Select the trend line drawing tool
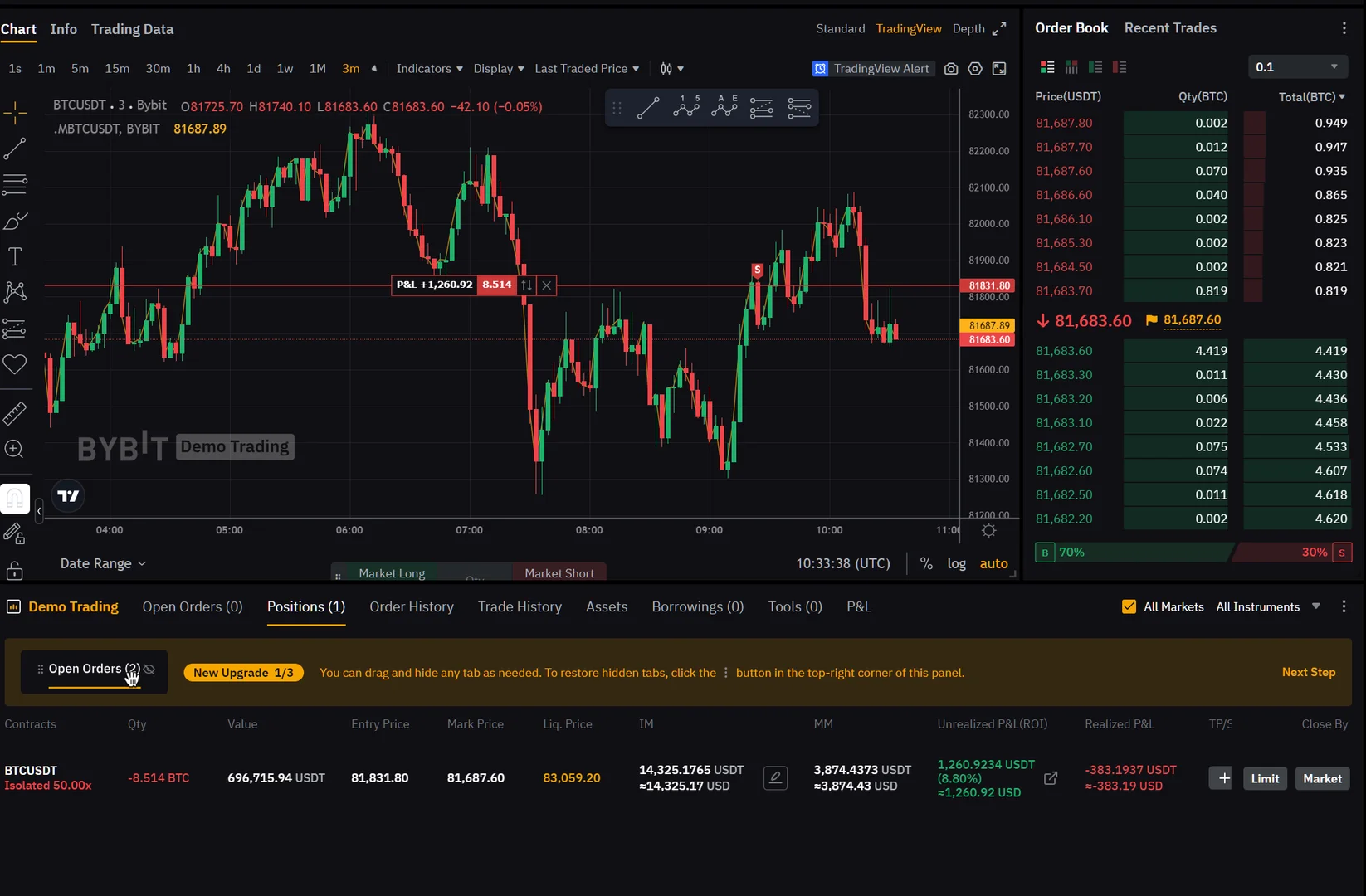This screenshot has width=1366, height=896. coord(15,149)
